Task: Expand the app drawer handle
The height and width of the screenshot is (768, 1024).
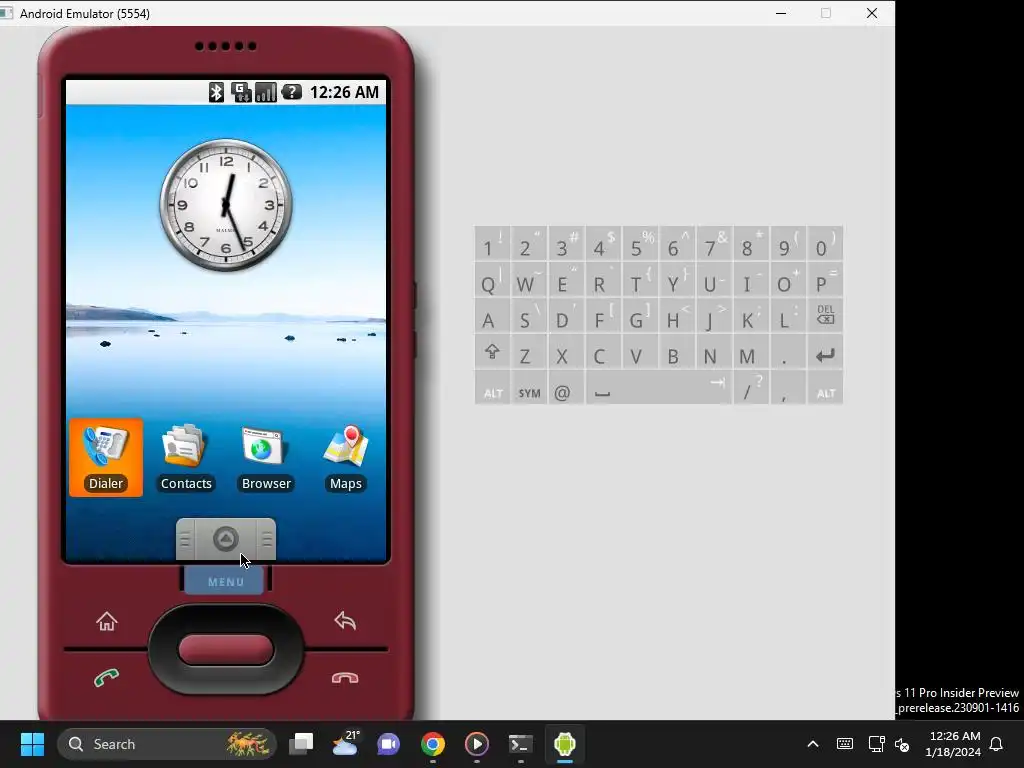Action: click(x=226, y=539)
